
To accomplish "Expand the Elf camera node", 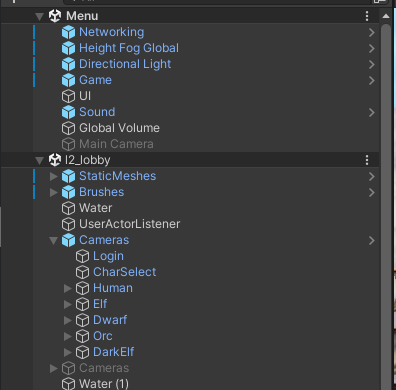I will tap(68, 304).
